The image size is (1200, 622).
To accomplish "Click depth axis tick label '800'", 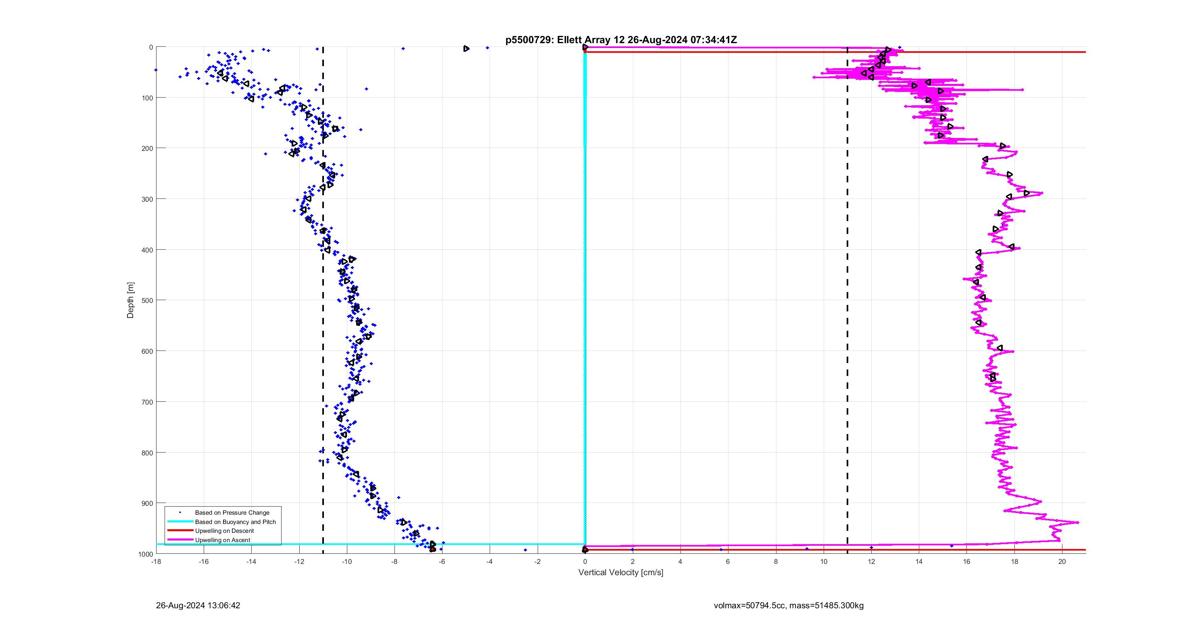I will pos(146,452).
